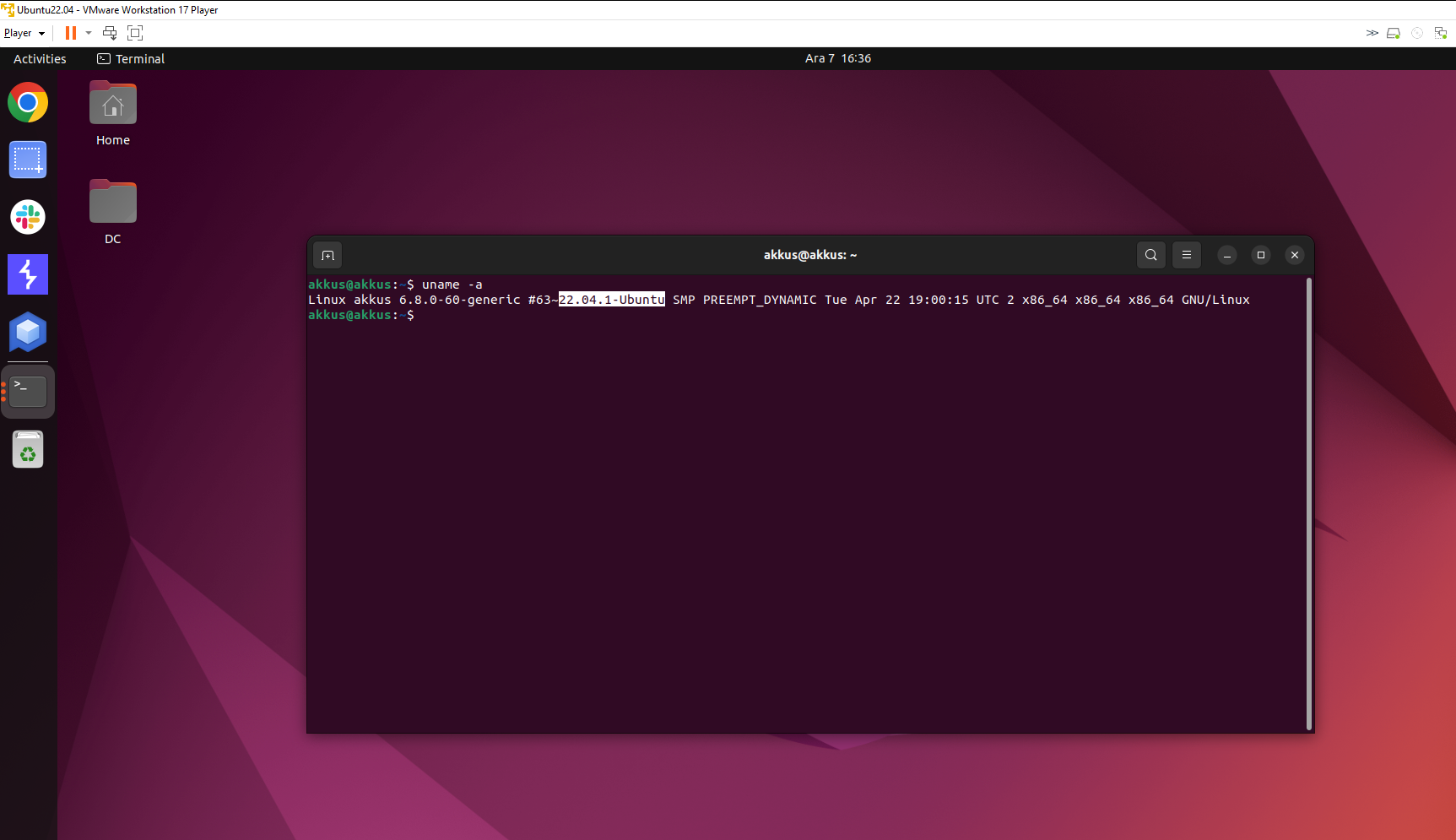
Task: Launch Google Chrome from the dock
Action: click(28, 103)
